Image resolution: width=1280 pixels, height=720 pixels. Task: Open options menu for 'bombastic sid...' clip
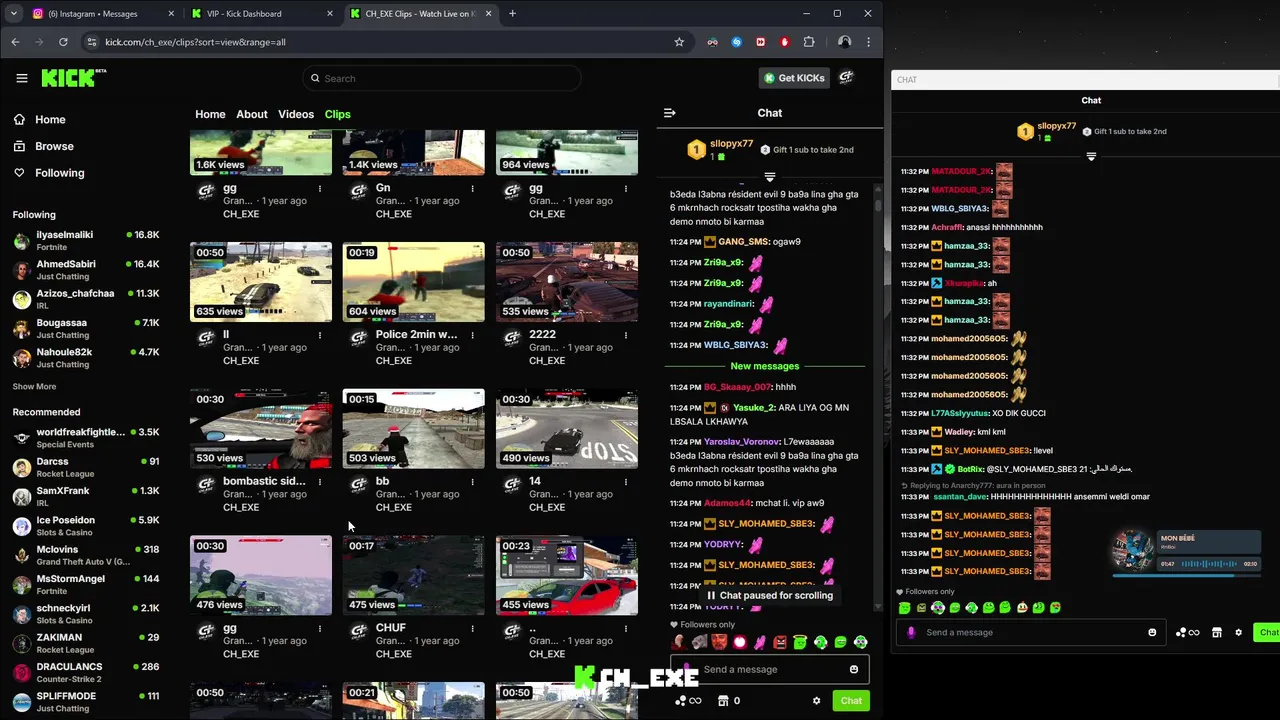click(x=319, y=482)
